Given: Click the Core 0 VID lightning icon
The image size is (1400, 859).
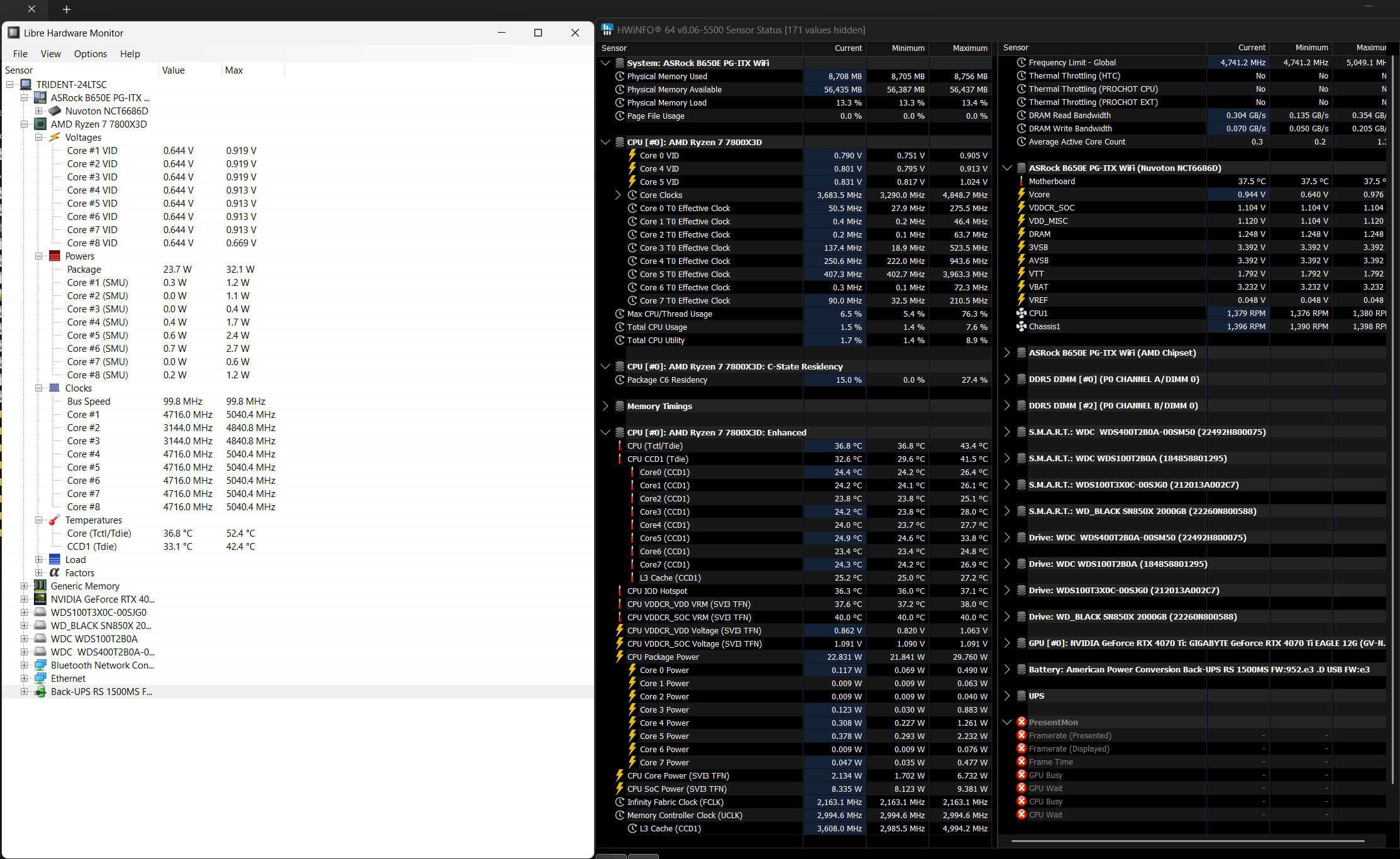Looking at the screenshot, I should (632, 155).
